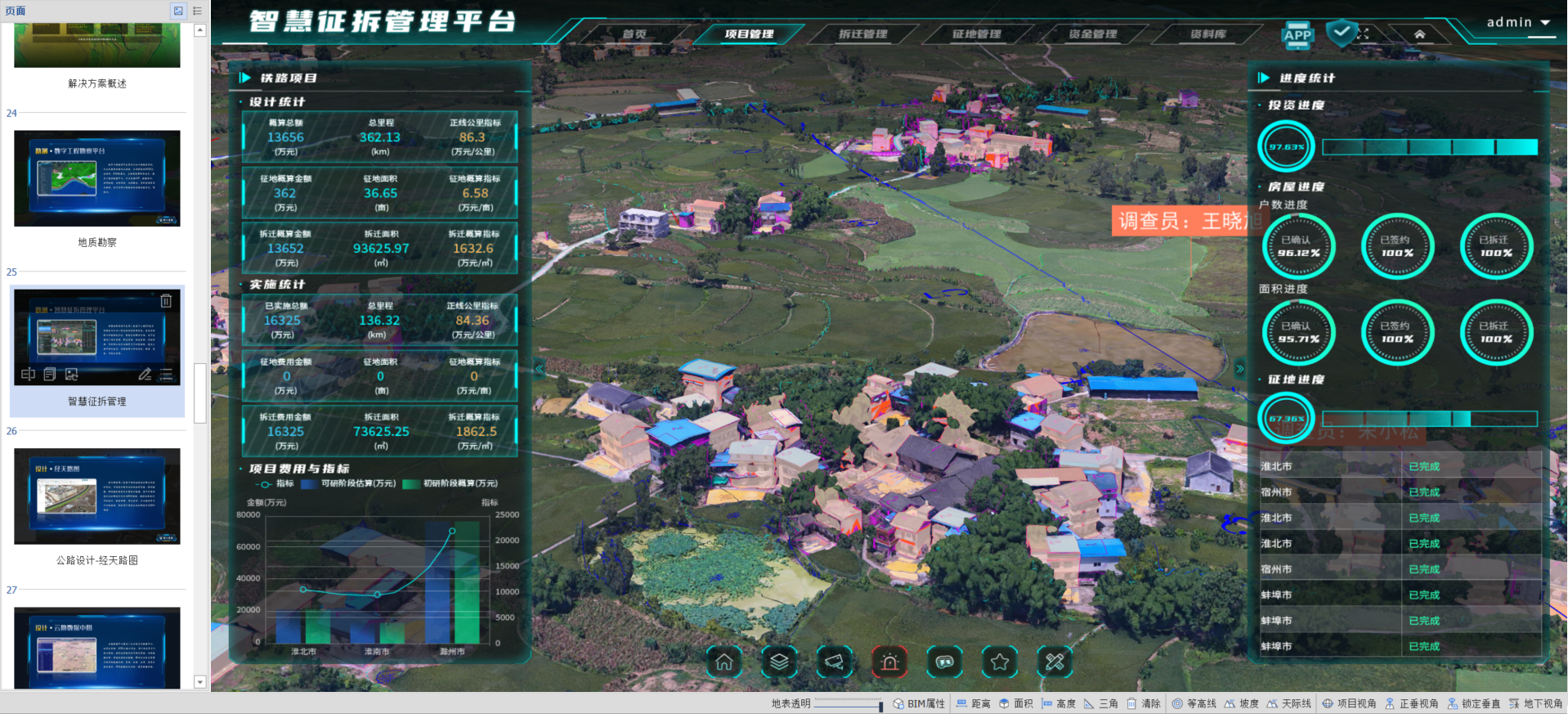Select the 高度 measurement tool
This screenshot has height=714, width=1568.
pyautogui.click(x=1059, y=703)
